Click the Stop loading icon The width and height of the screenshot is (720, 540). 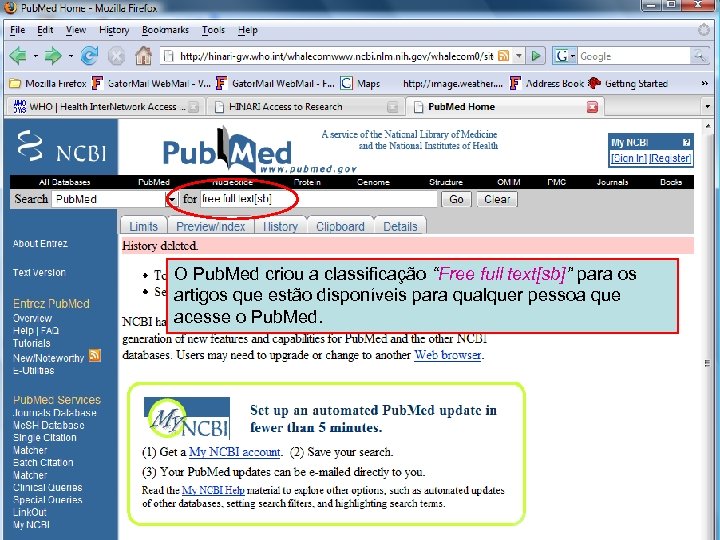tap(117, 56)
